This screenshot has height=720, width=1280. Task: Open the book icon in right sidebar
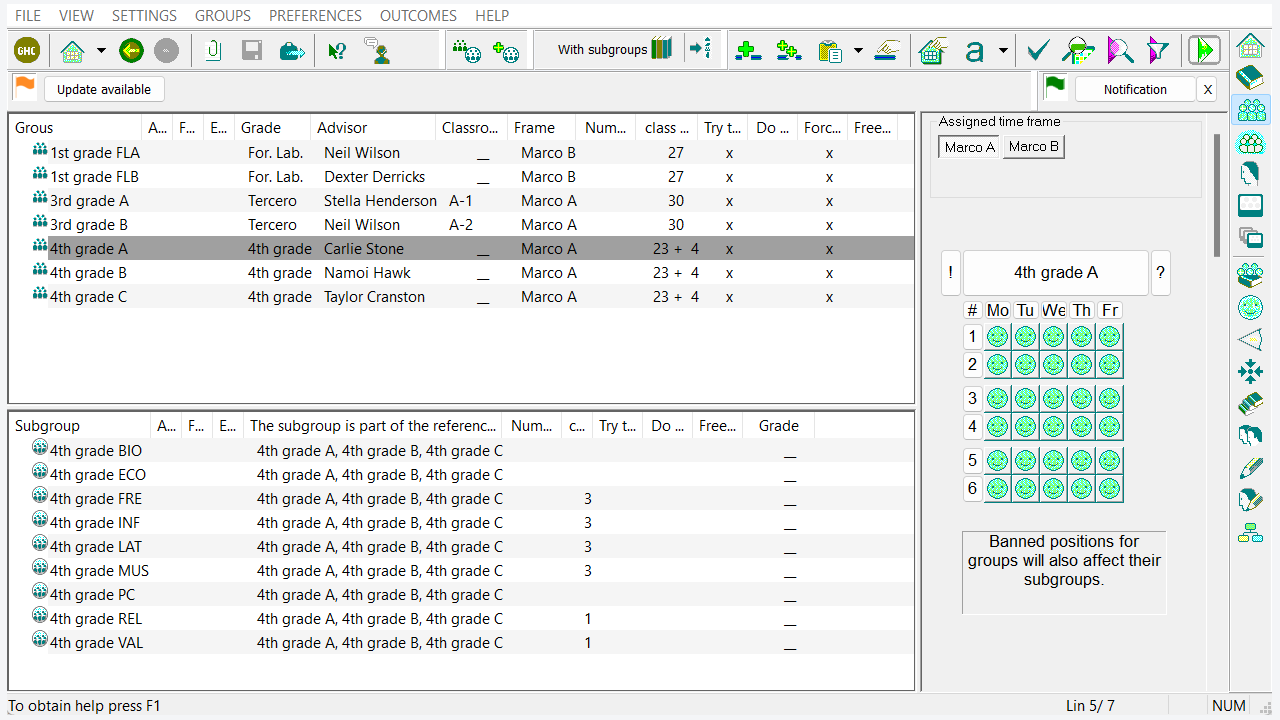pos(1250,78)
